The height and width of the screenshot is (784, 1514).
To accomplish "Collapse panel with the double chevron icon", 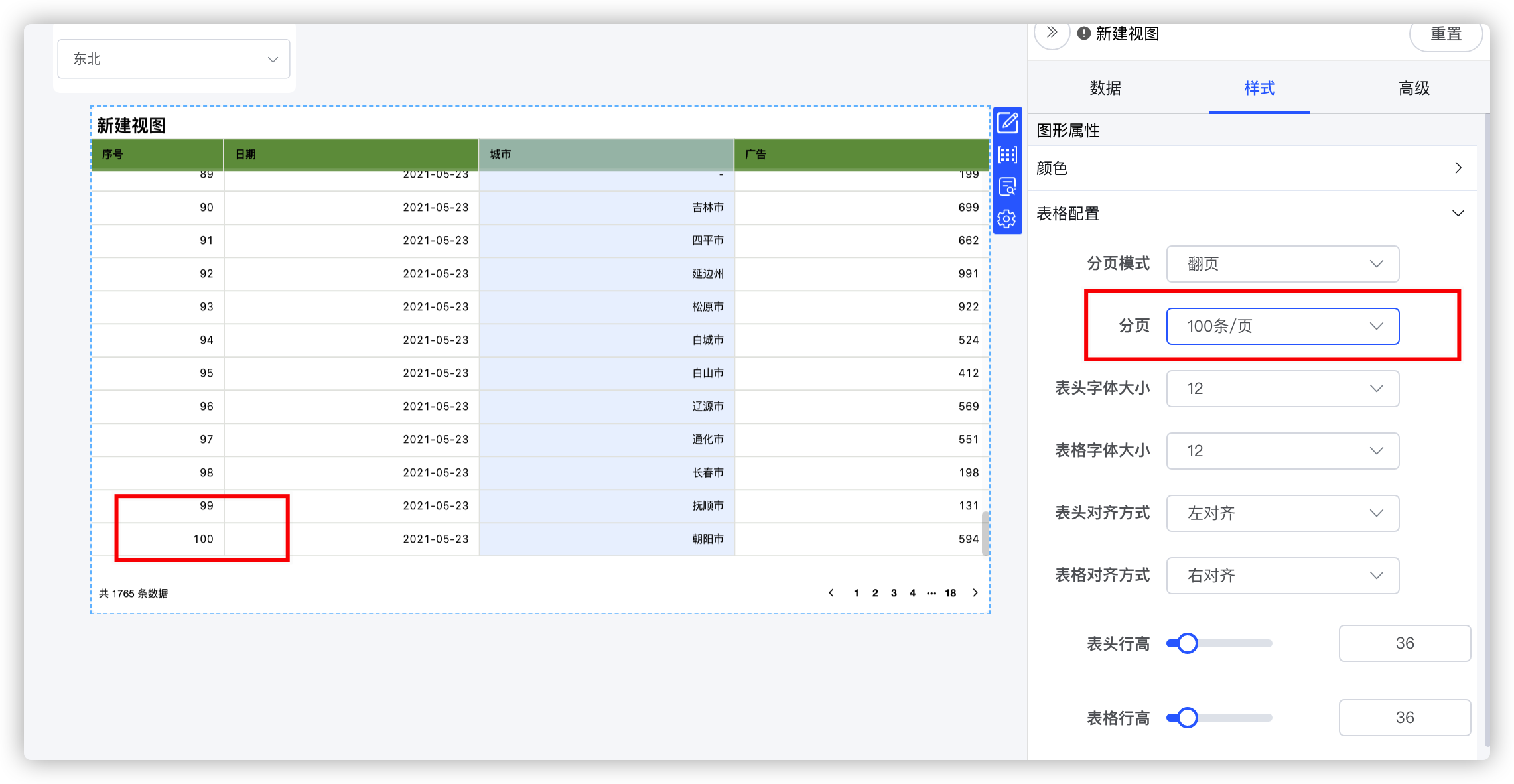I will (1052, 33).
